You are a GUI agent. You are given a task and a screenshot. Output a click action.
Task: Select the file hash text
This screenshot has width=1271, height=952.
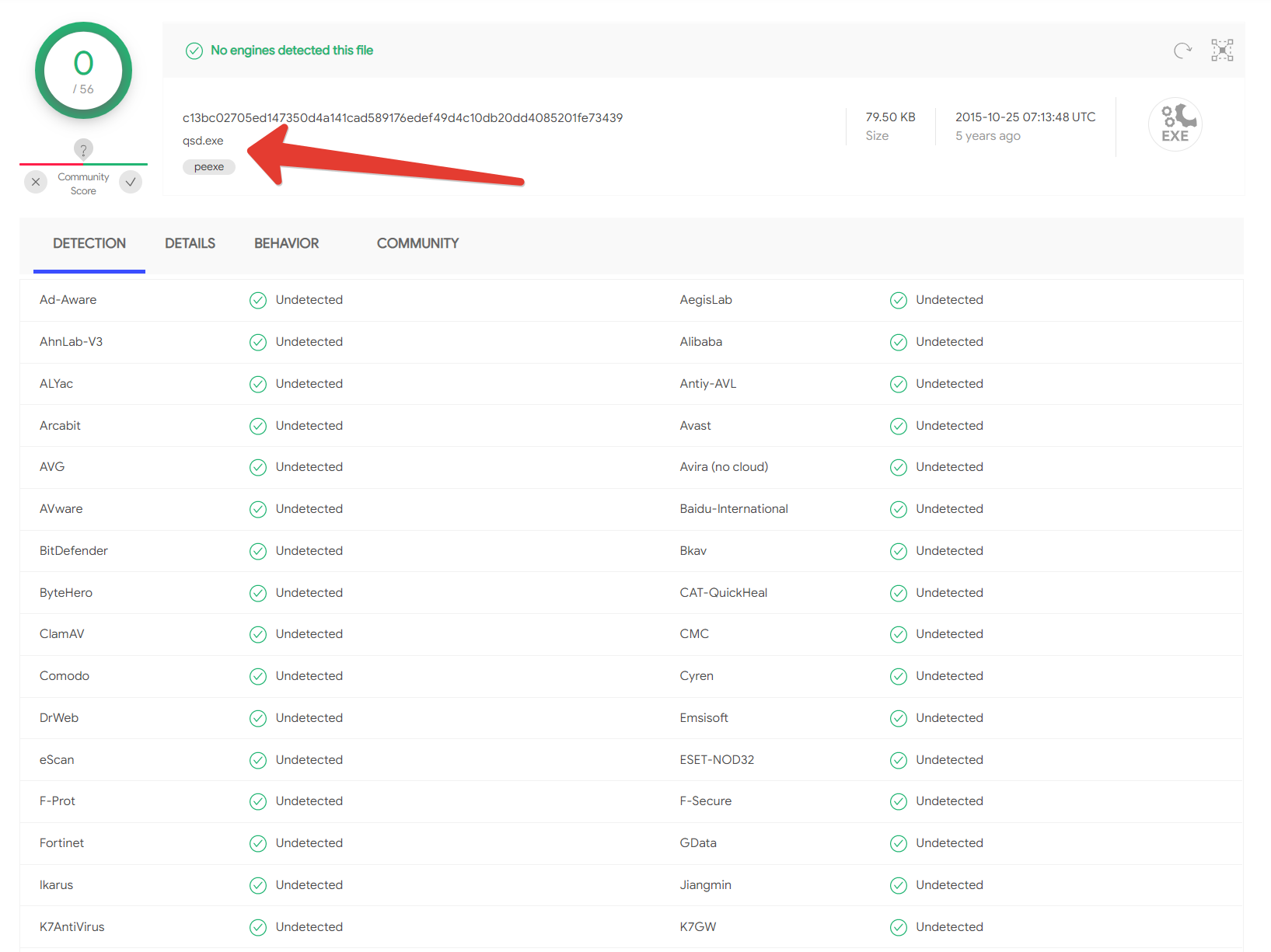click(x=403, y=117)
